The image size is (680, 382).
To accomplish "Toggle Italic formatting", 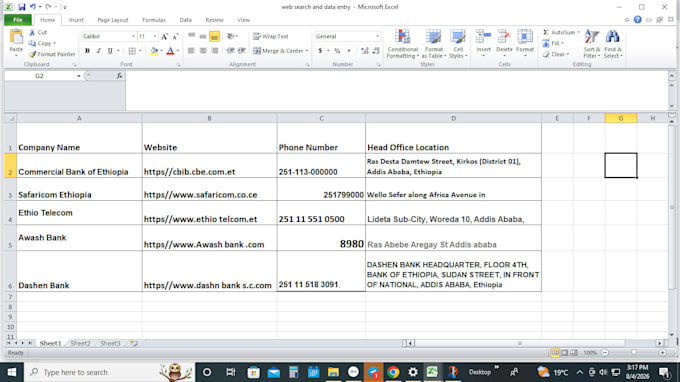I will 98,51.
